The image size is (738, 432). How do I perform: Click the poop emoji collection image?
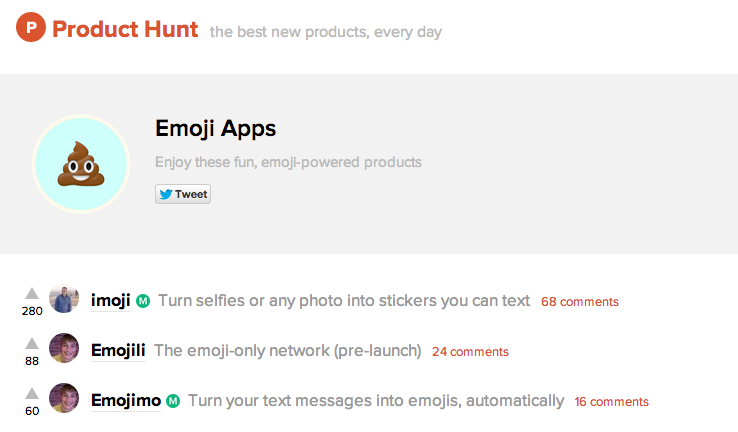click(81, 164)
